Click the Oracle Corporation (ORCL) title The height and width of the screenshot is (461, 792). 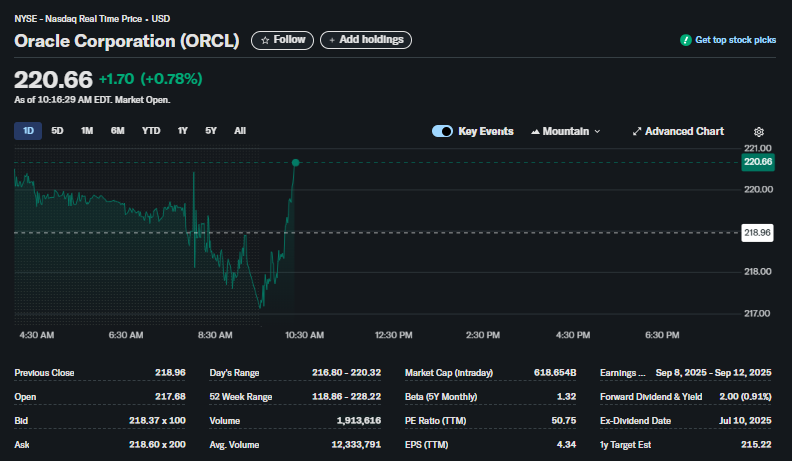coord(127,41)
